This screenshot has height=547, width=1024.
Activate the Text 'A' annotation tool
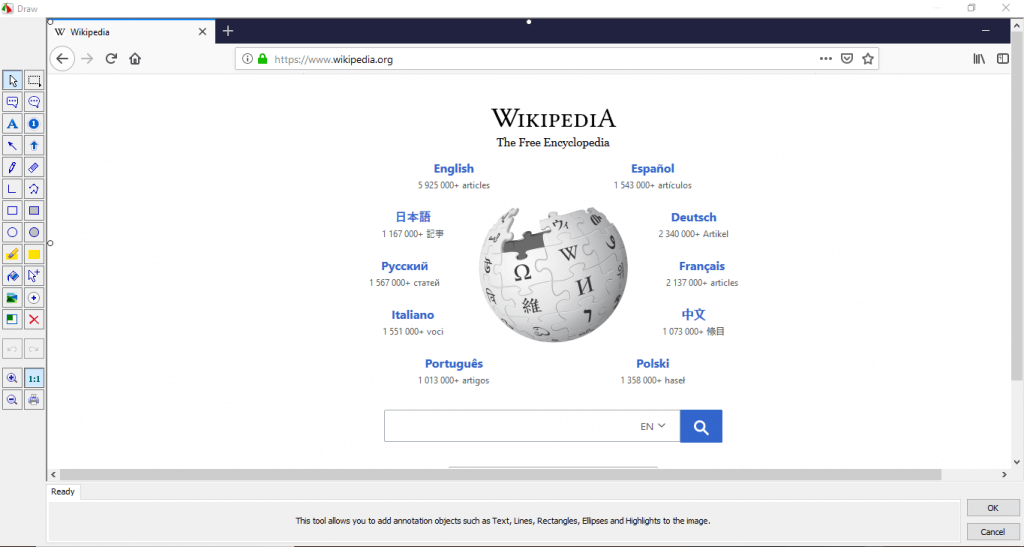coord(12,124)
